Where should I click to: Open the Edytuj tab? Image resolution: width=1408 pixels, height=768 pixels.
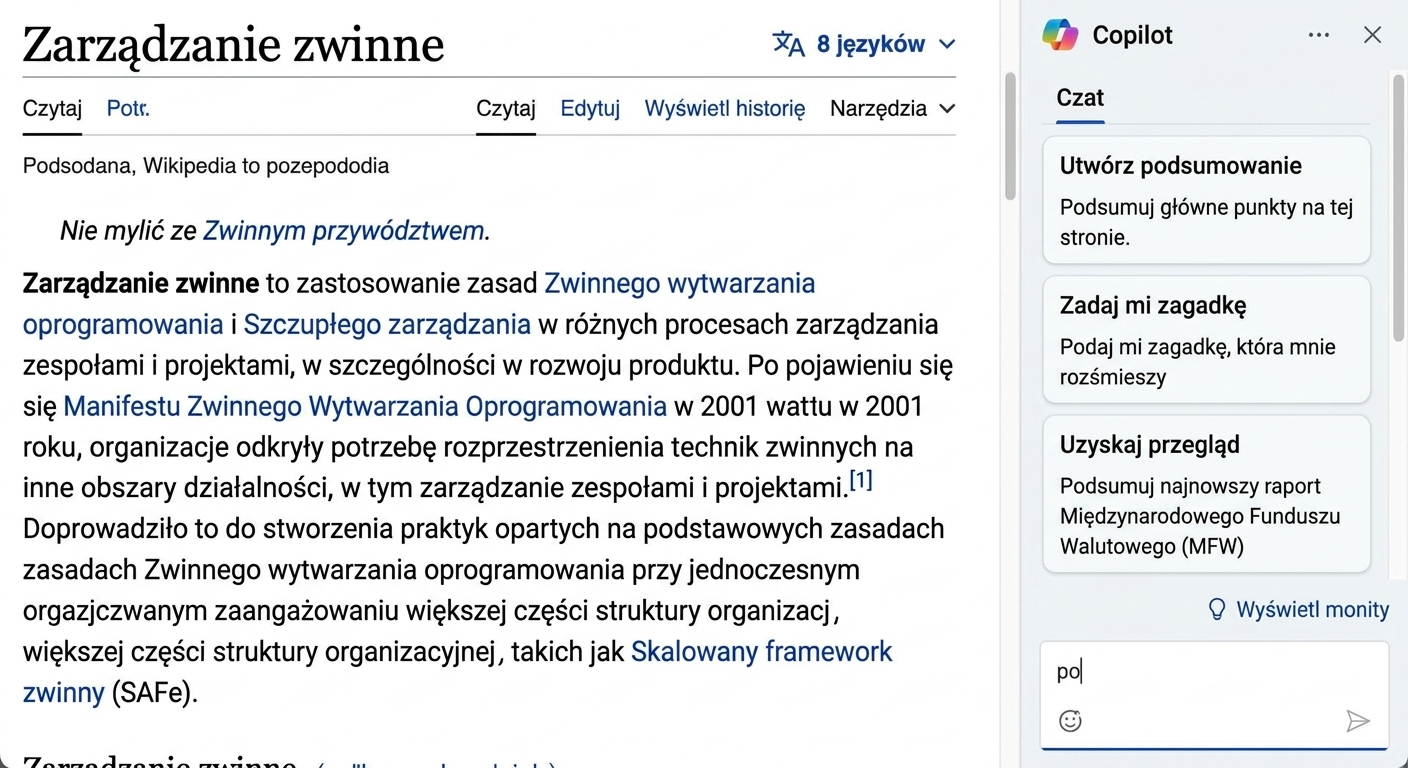click(590, 108)
